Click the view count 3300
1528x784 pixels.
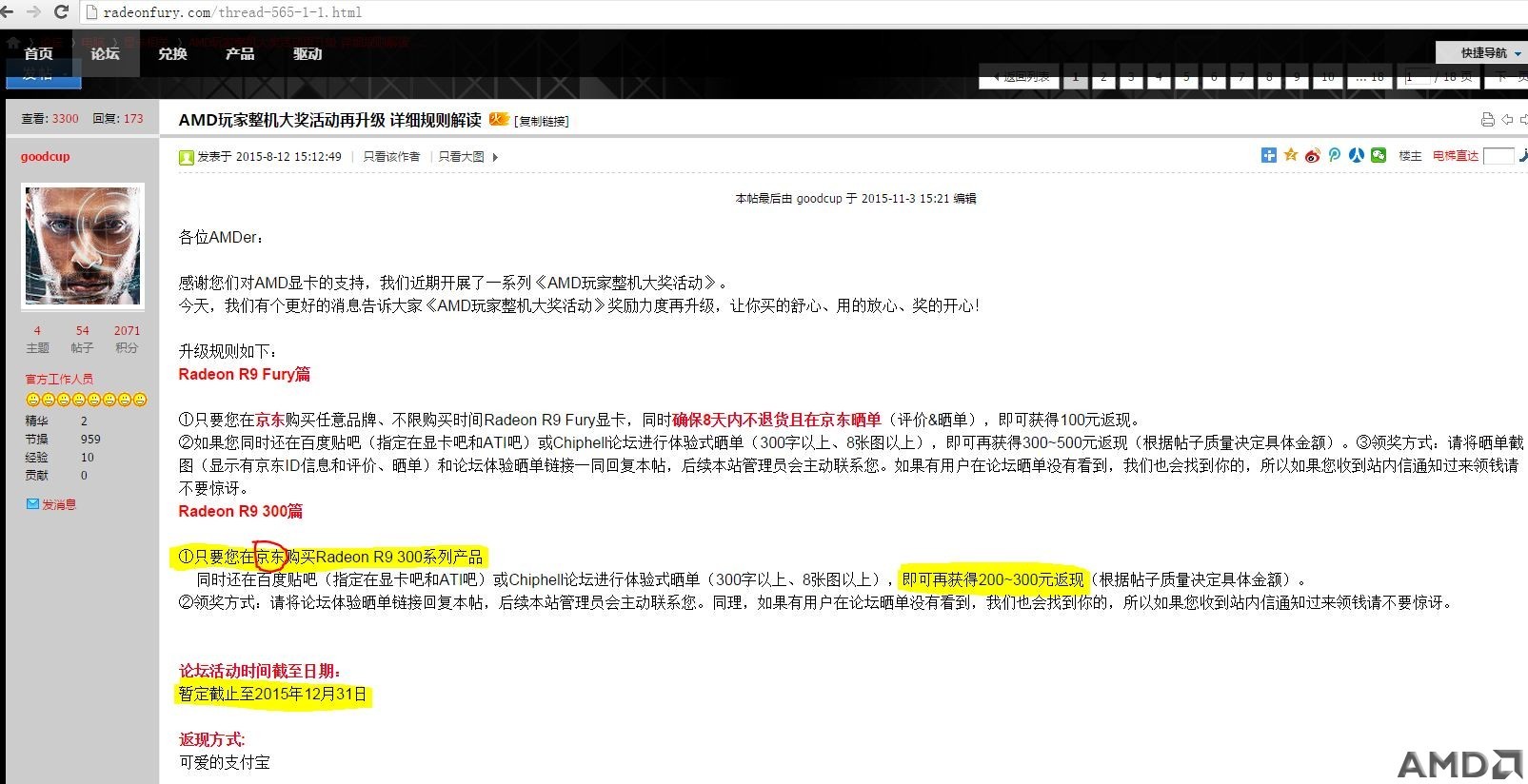click(x=66, y=119)
